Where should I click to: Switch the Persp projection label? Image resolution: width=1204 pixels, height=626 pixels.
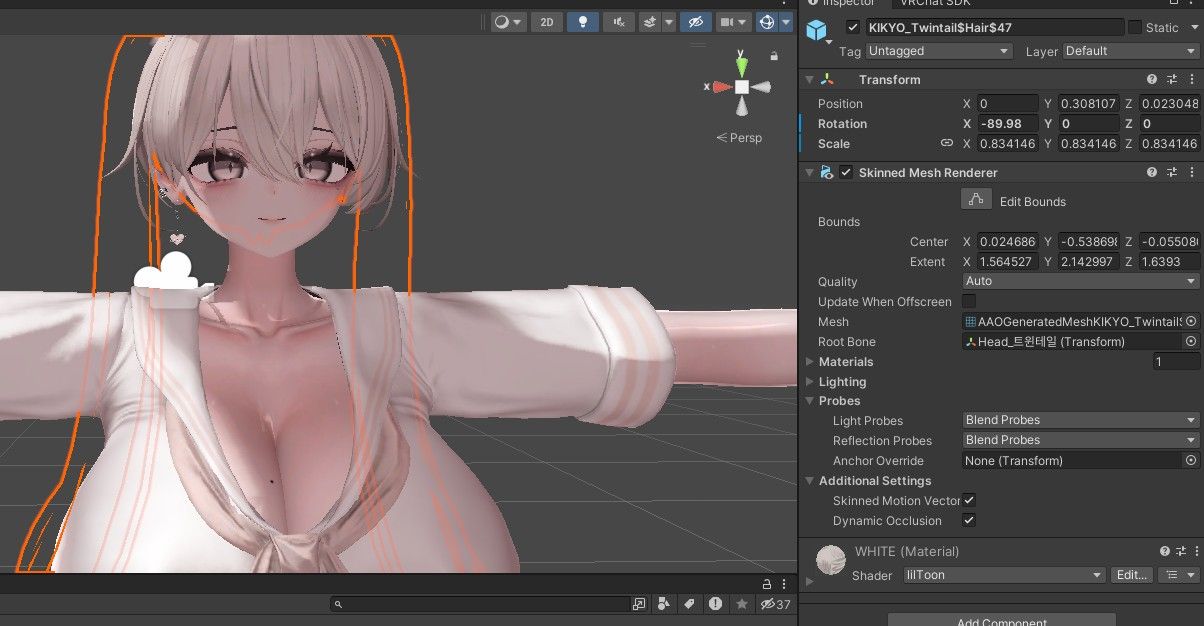[739, 138]
